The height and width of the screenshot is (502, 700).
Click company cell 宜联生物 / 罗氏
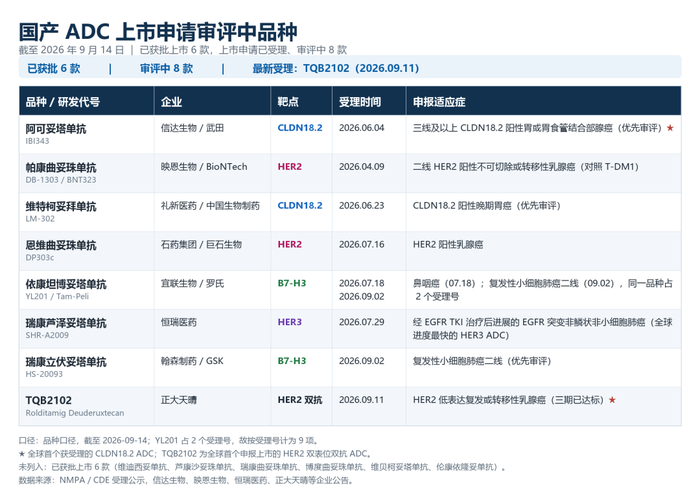192,284
